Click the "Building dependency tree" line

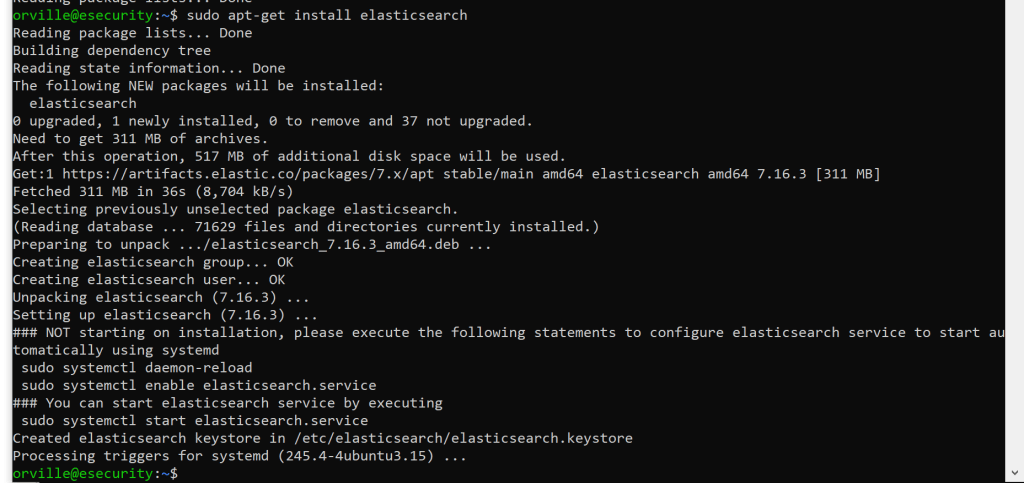coord(111,50)
